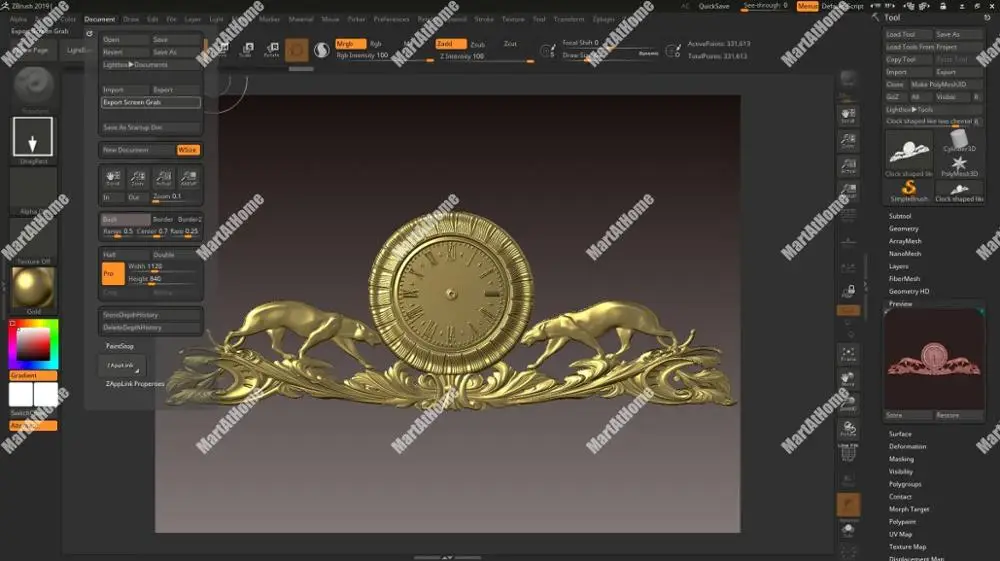Click the Line Fill PolyFrame icon

pos(848,452)
